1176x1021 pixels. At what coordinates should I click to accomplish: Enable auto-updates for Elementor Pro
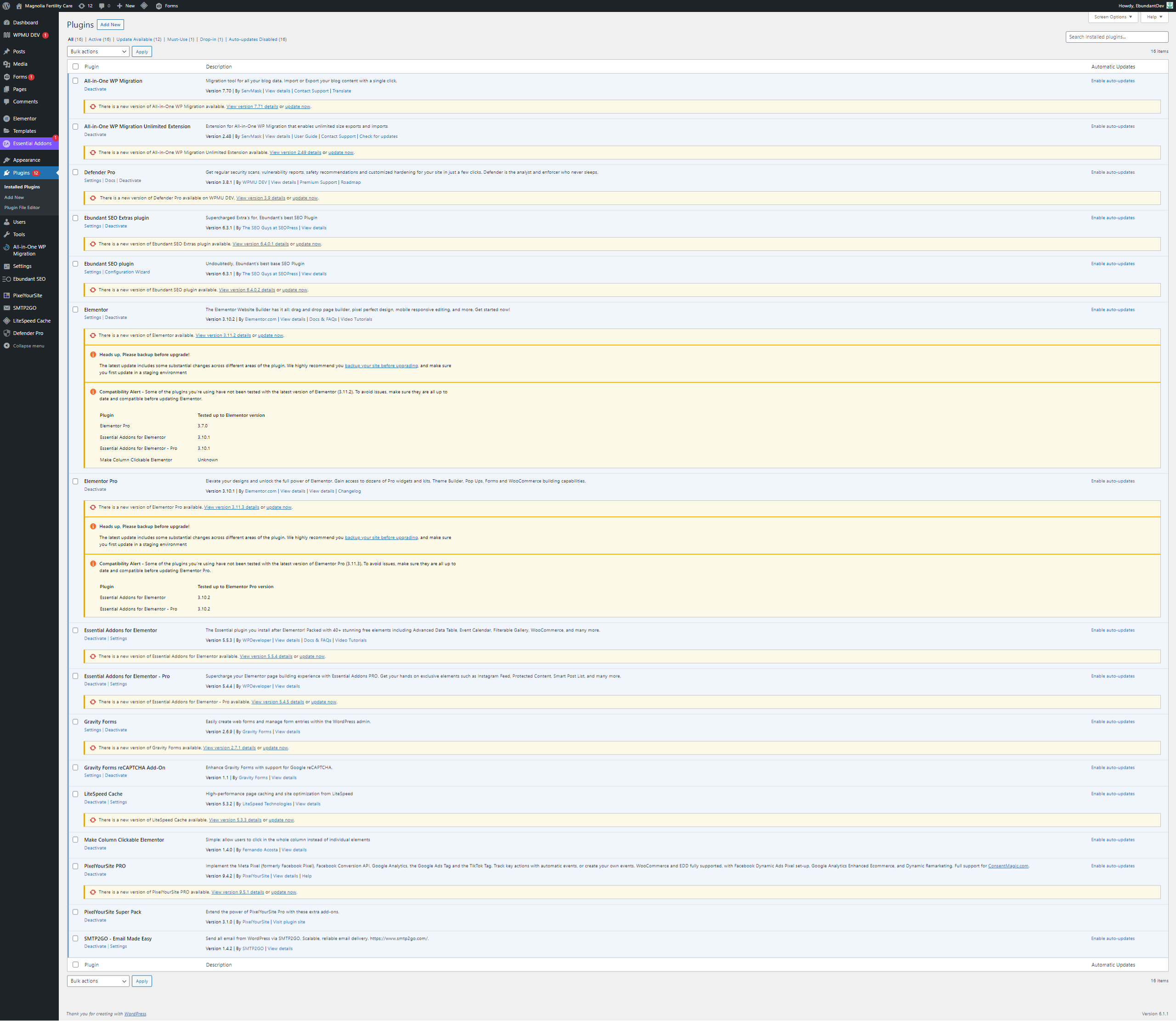1112,481
